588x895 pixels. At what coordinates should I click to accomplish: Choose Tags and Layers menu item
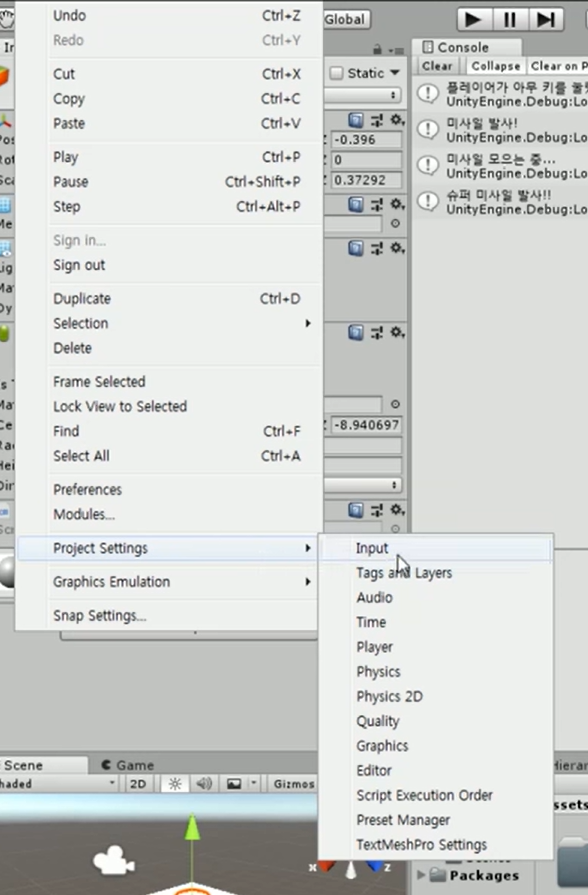coord(436,573)
